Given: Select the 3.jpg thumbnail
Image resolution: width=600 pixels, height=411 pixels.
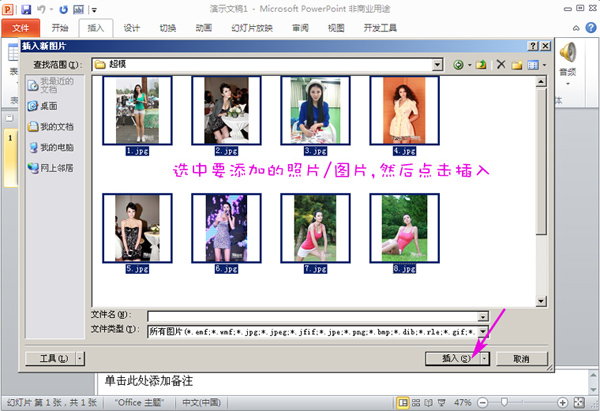Looking at the screenshot, I should click(315, 111).
